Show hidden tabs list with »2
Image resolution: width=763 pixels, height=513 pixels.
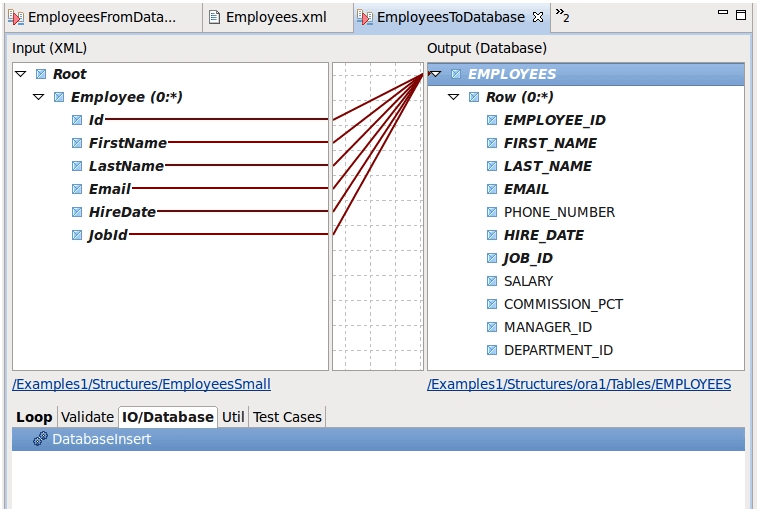pos(562,16)
